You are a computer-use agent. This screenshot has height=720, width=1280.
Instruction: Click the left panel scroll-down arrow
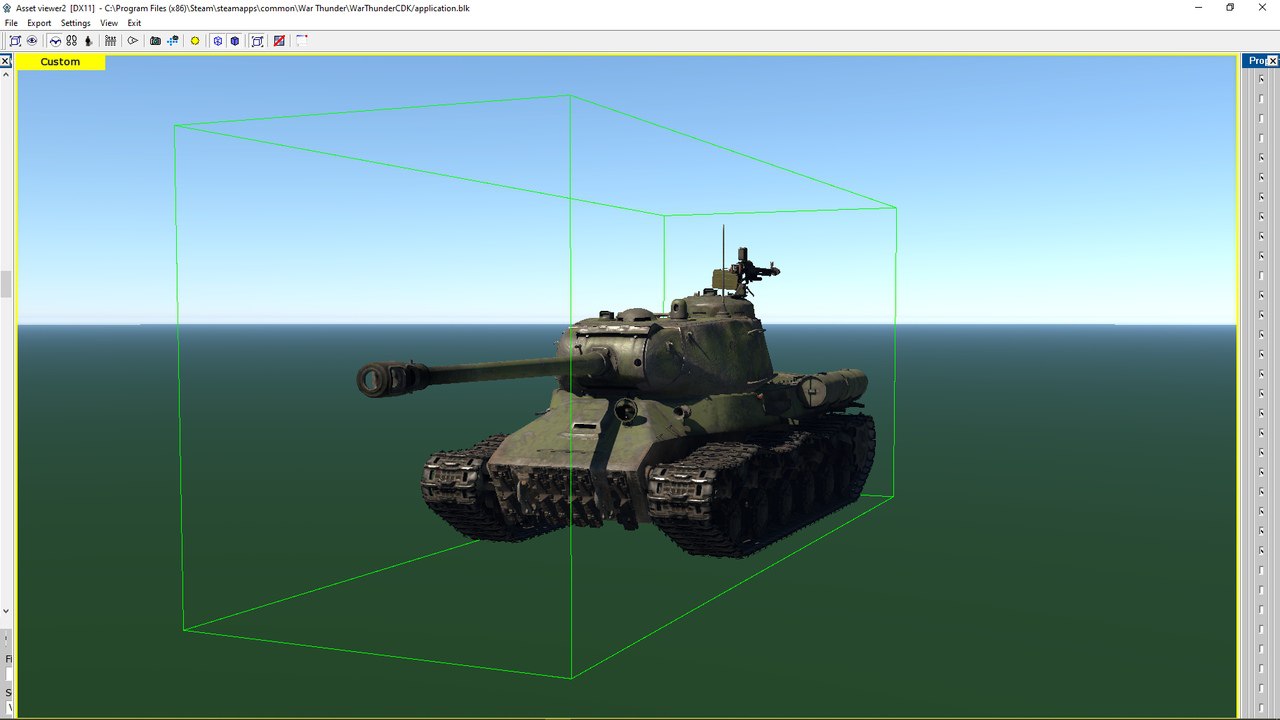point(5,611)
